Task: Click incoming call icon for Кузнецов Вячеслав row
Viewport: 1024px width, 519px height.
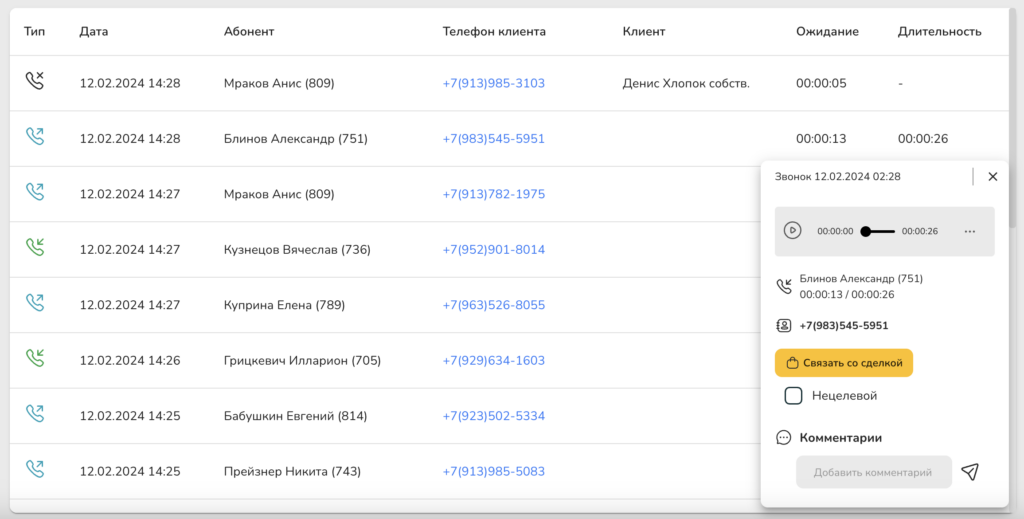Action: tap(35, 249)
